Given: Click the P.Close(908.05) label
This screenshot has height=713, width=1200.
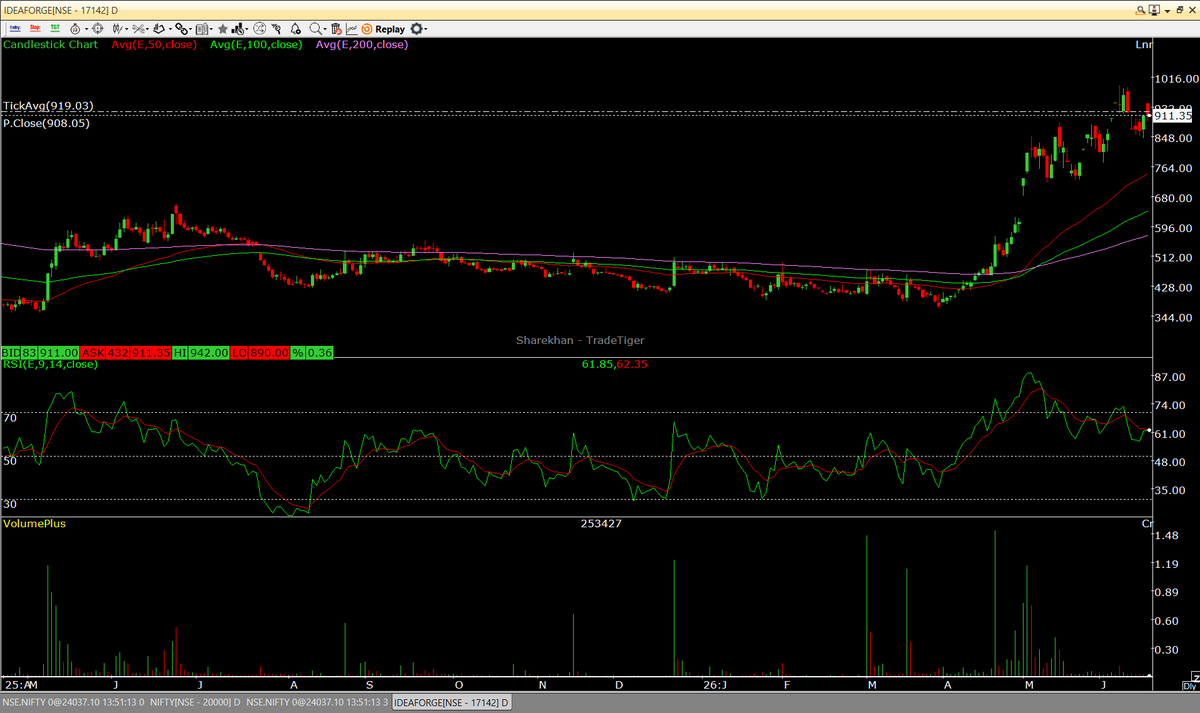Looking at the screenshot, I should 46,123.
